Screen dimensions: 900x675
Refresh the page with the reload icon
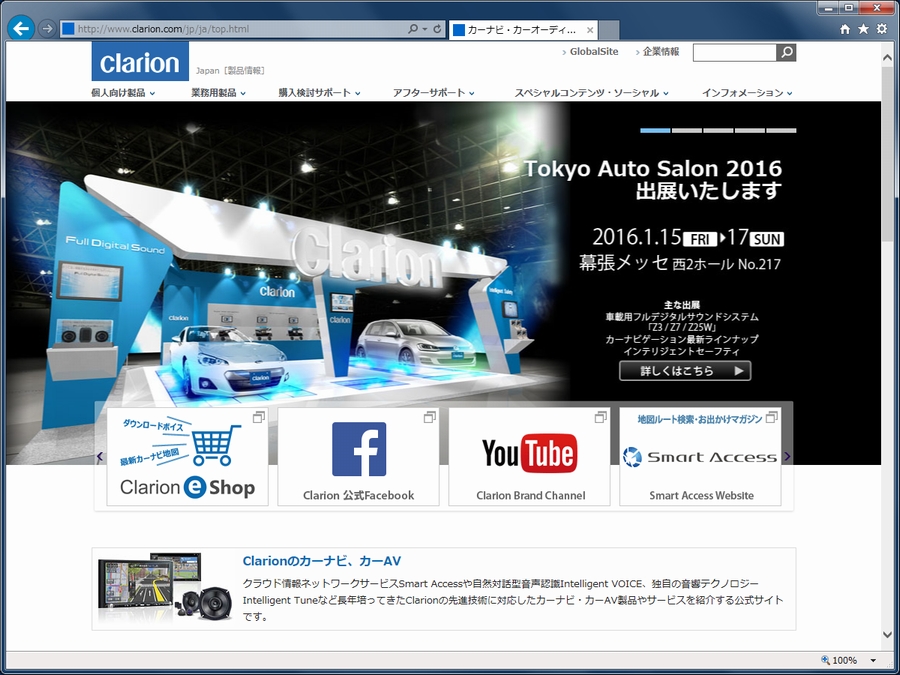coord(437,28)
